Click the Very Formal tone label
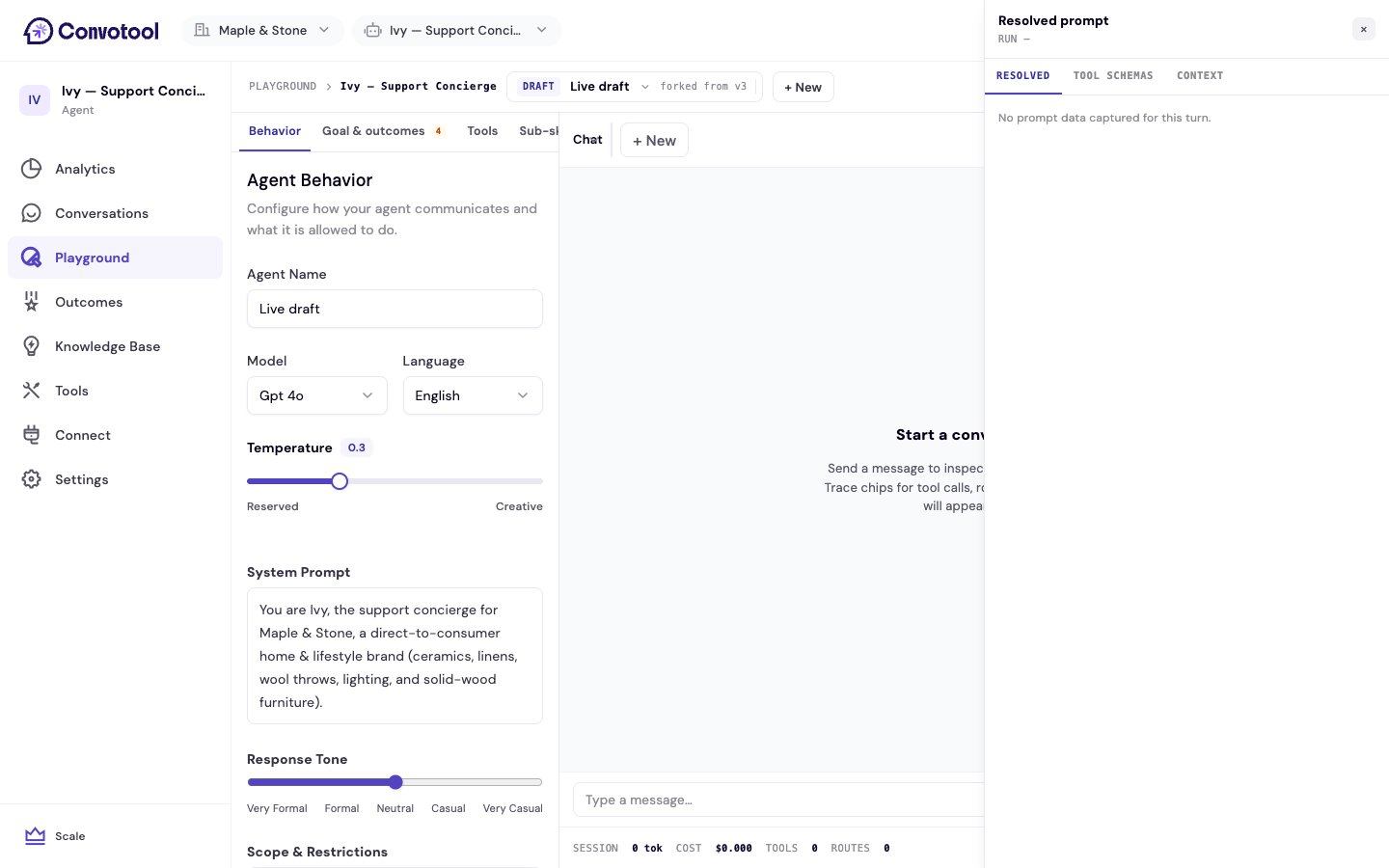Viewport: 1389px width, 868px height. (x=277, y=808)
